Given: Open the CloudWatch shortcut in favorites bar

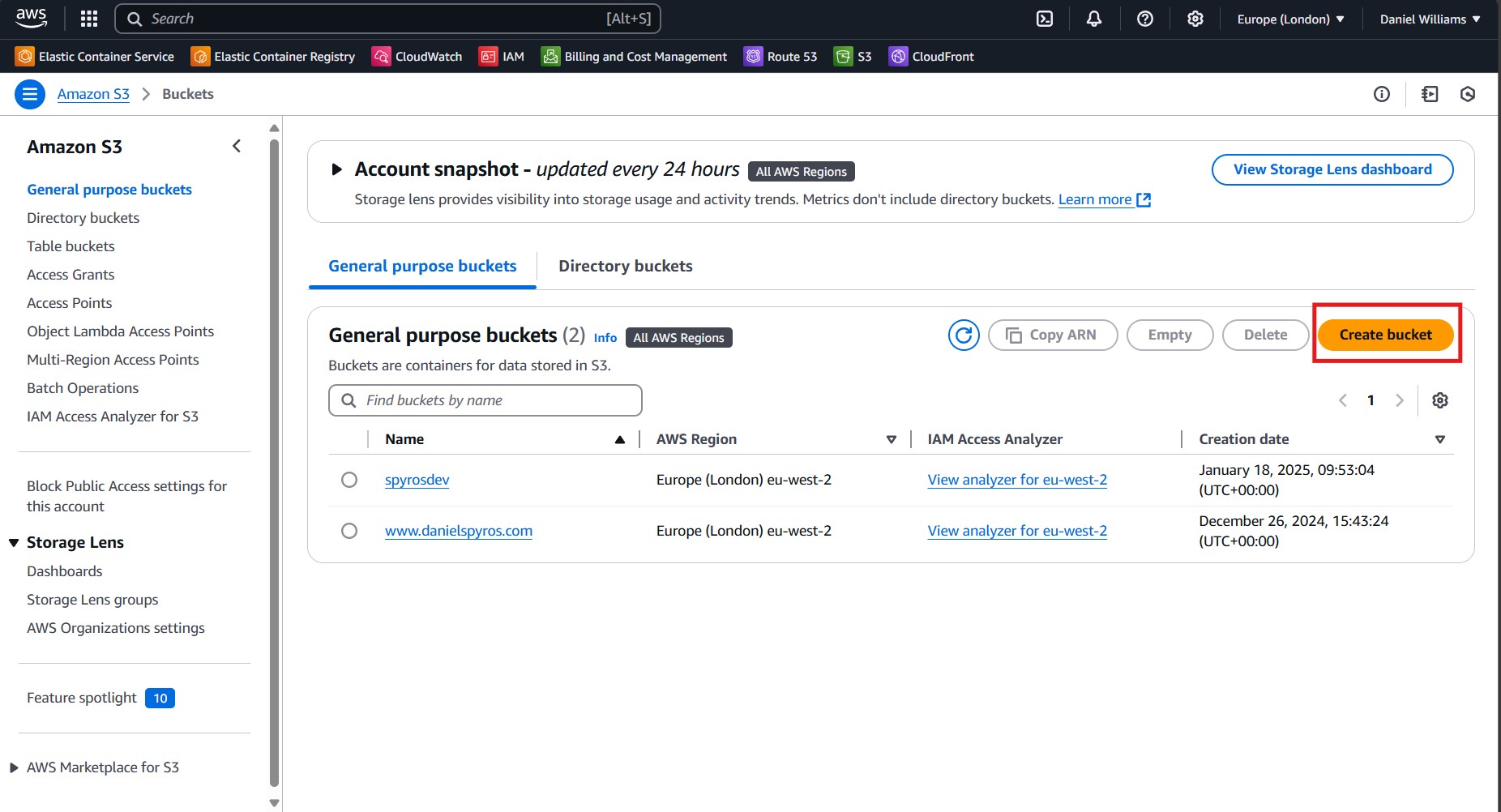Looking at the screenshot, I should 417,57.
